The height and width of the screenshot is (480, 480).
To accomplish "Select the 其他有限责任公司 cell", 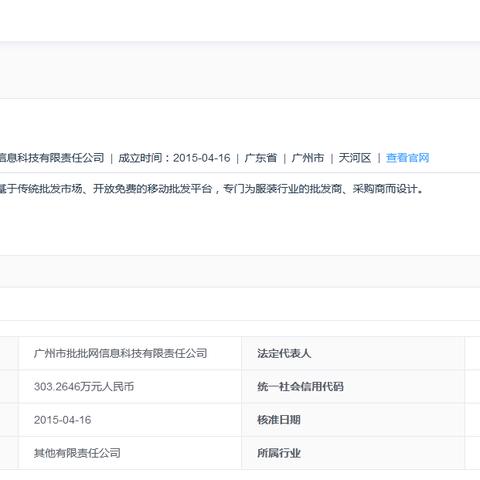I will (x=77, y=453).
